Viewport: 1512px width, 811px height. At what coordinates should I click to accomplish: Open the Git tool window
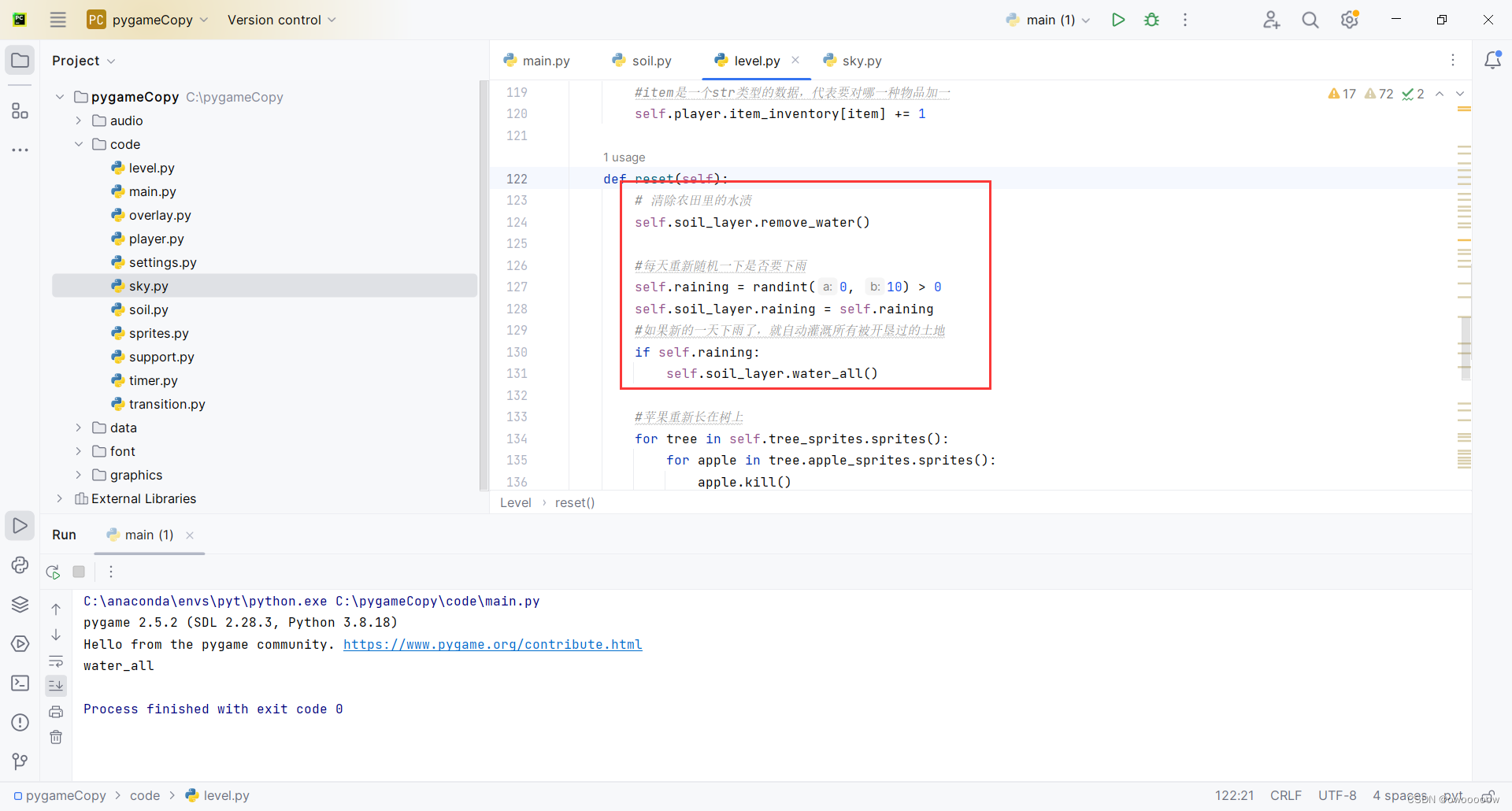click(x=20, y=761)
